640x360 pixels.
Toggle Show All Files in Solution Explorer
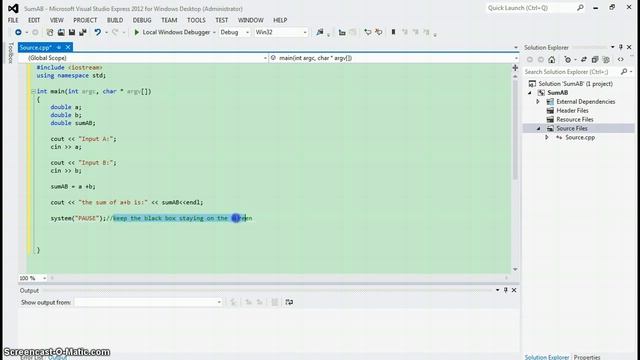(x=606, y=60)
